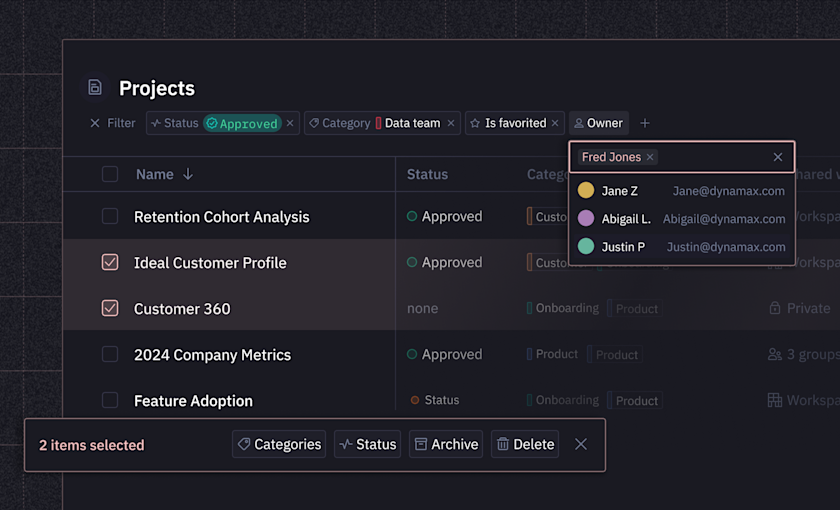Open the Categories bulk action menu

pos(279,444)
